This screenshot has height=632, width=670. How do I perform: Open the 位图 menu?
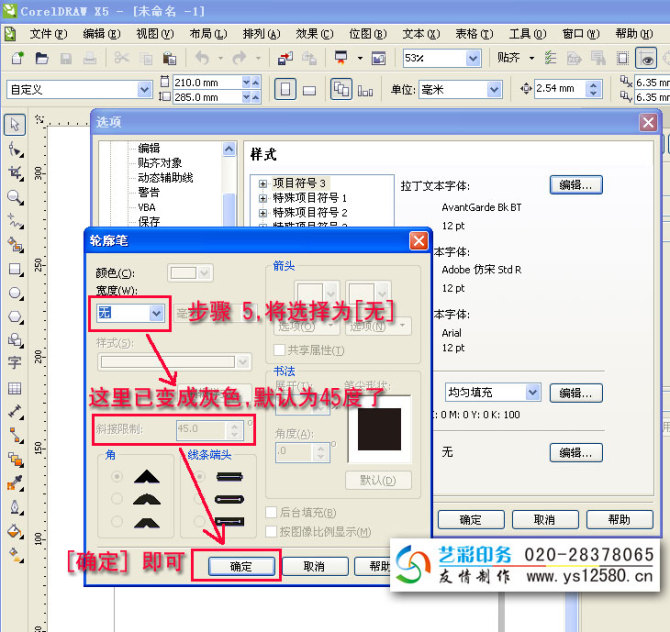[366, 33]
